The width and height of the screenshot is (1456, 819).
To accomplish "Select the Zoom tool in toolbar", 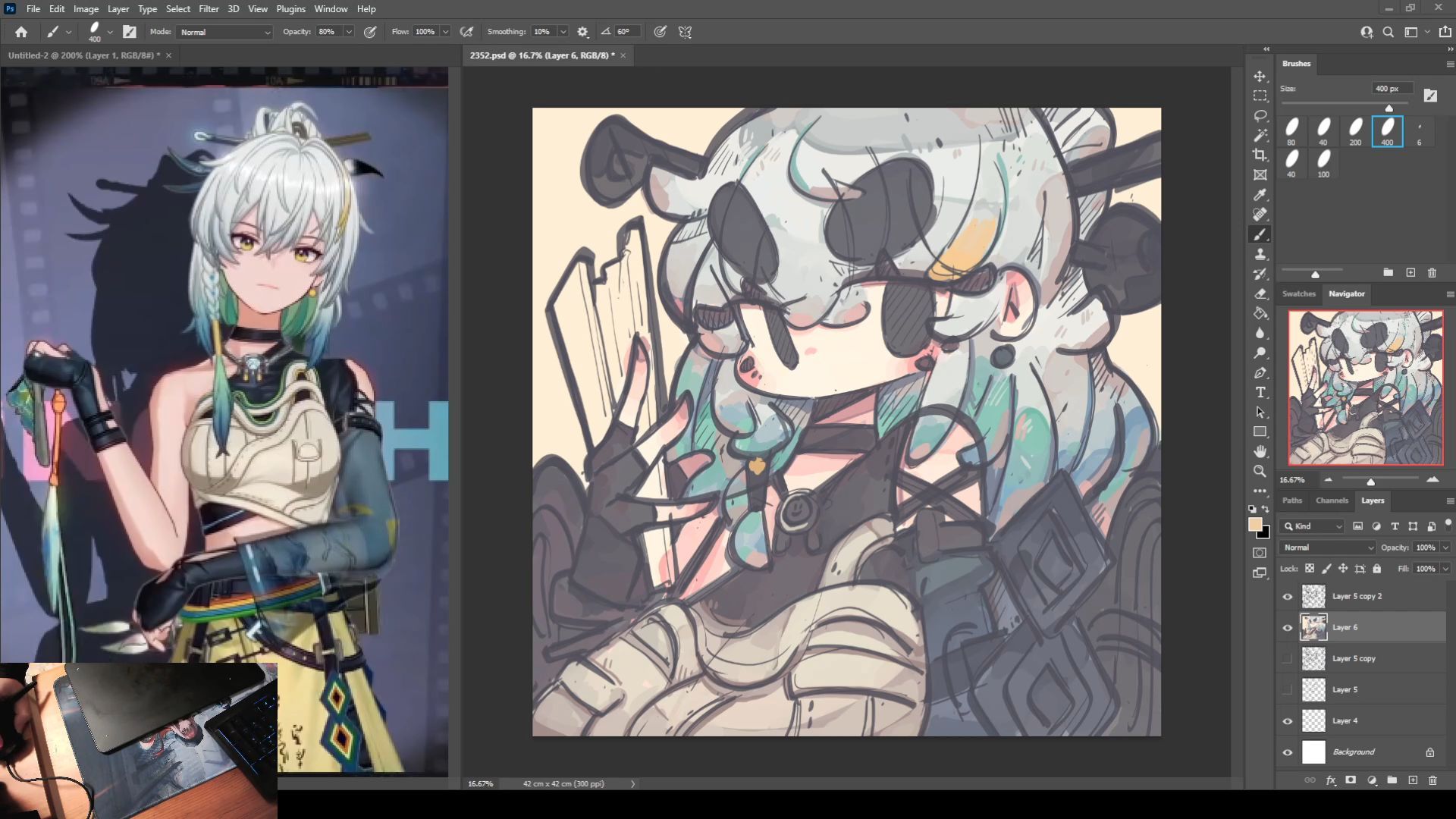I will click(x=1260, y=471).
